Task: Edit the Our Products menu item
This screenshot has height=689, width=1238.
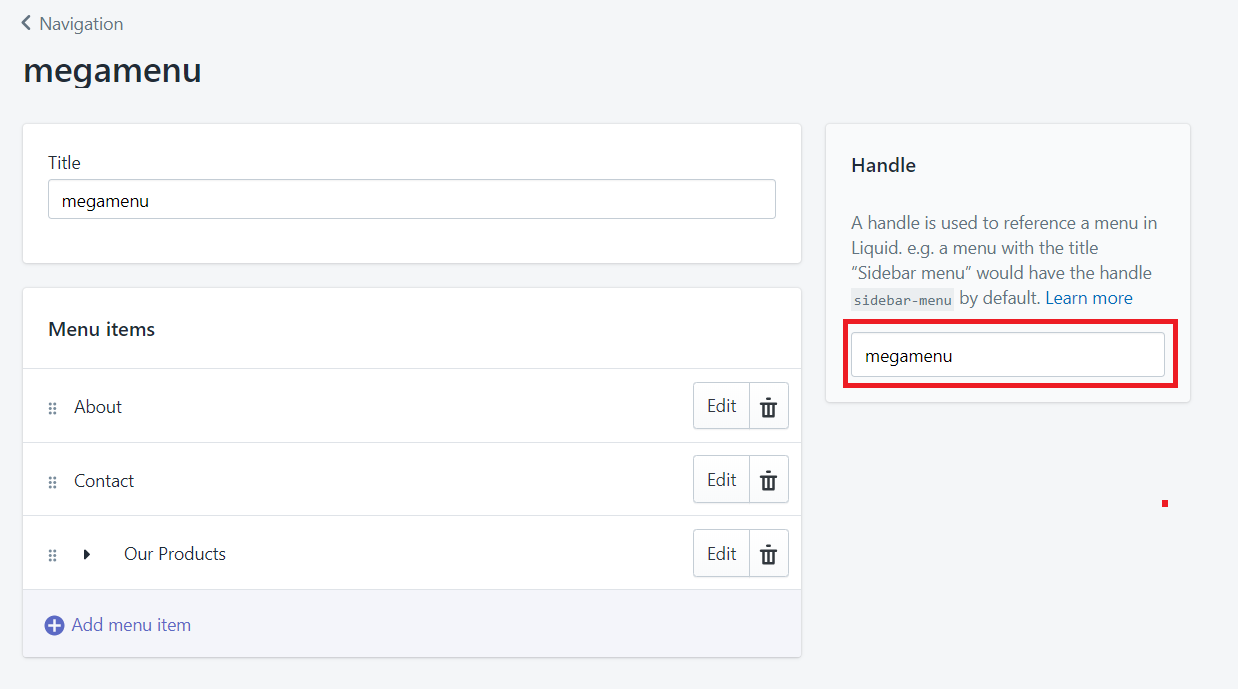Action: [x=722, y=554]
